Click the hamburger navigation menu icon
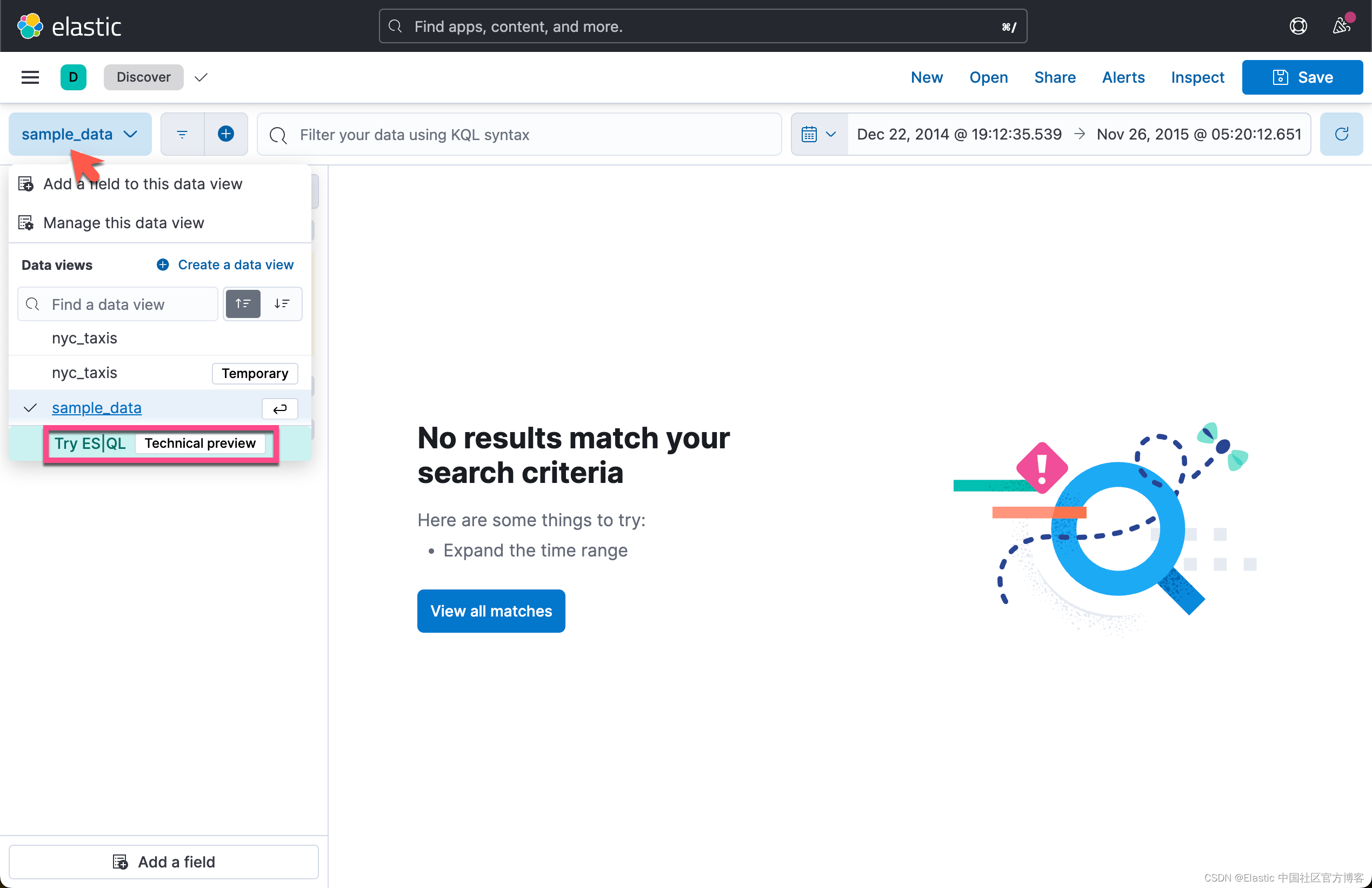 pyautogui.click(x=30, y=77)
